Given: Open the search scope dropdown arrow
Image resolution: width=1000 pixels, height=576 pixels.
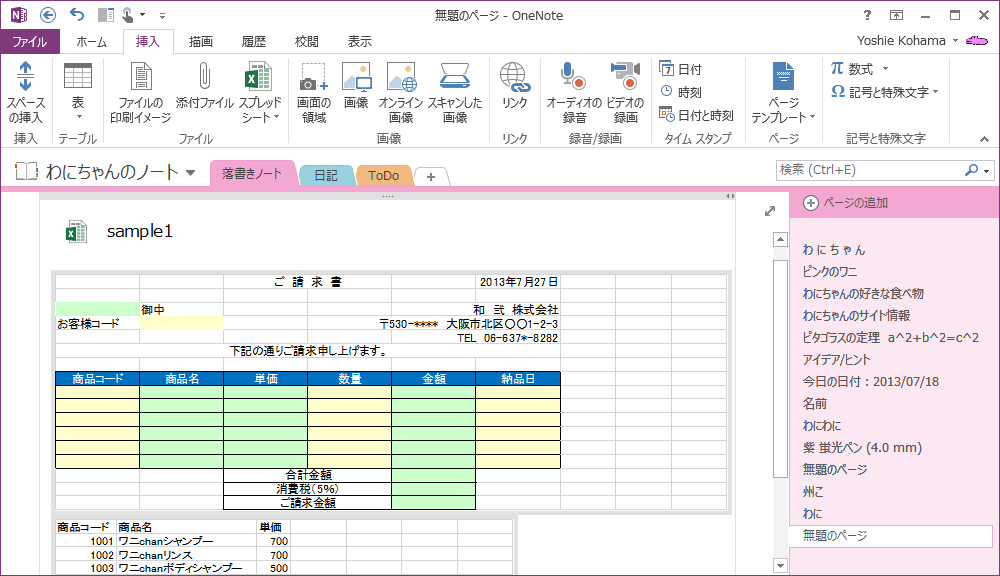Looking at the screenshot, I should click(987, 170).
